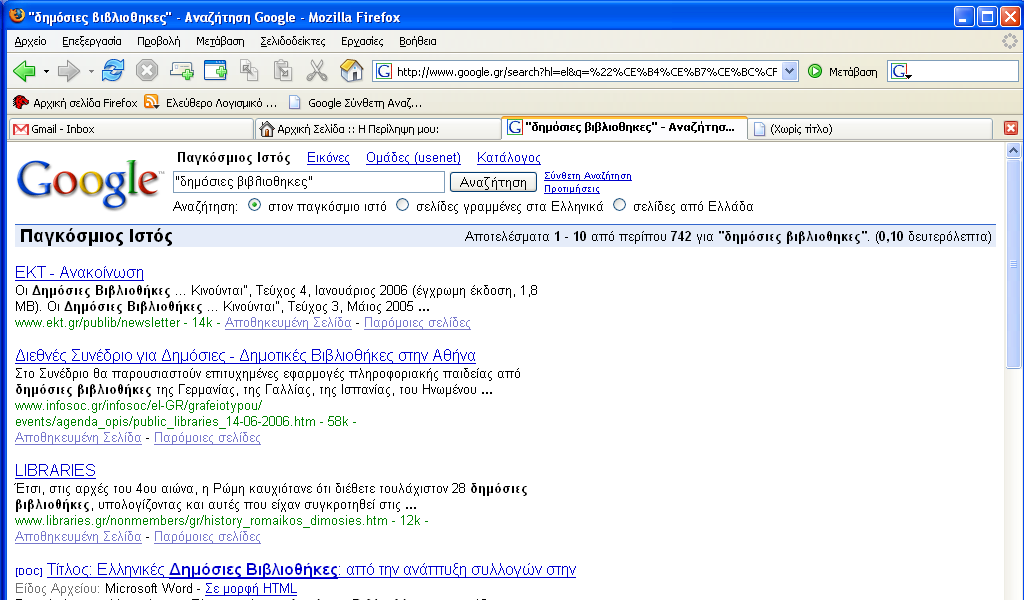Open the LIBRARIES result link
1024x600 pixels.
click(x=55, y=470)
